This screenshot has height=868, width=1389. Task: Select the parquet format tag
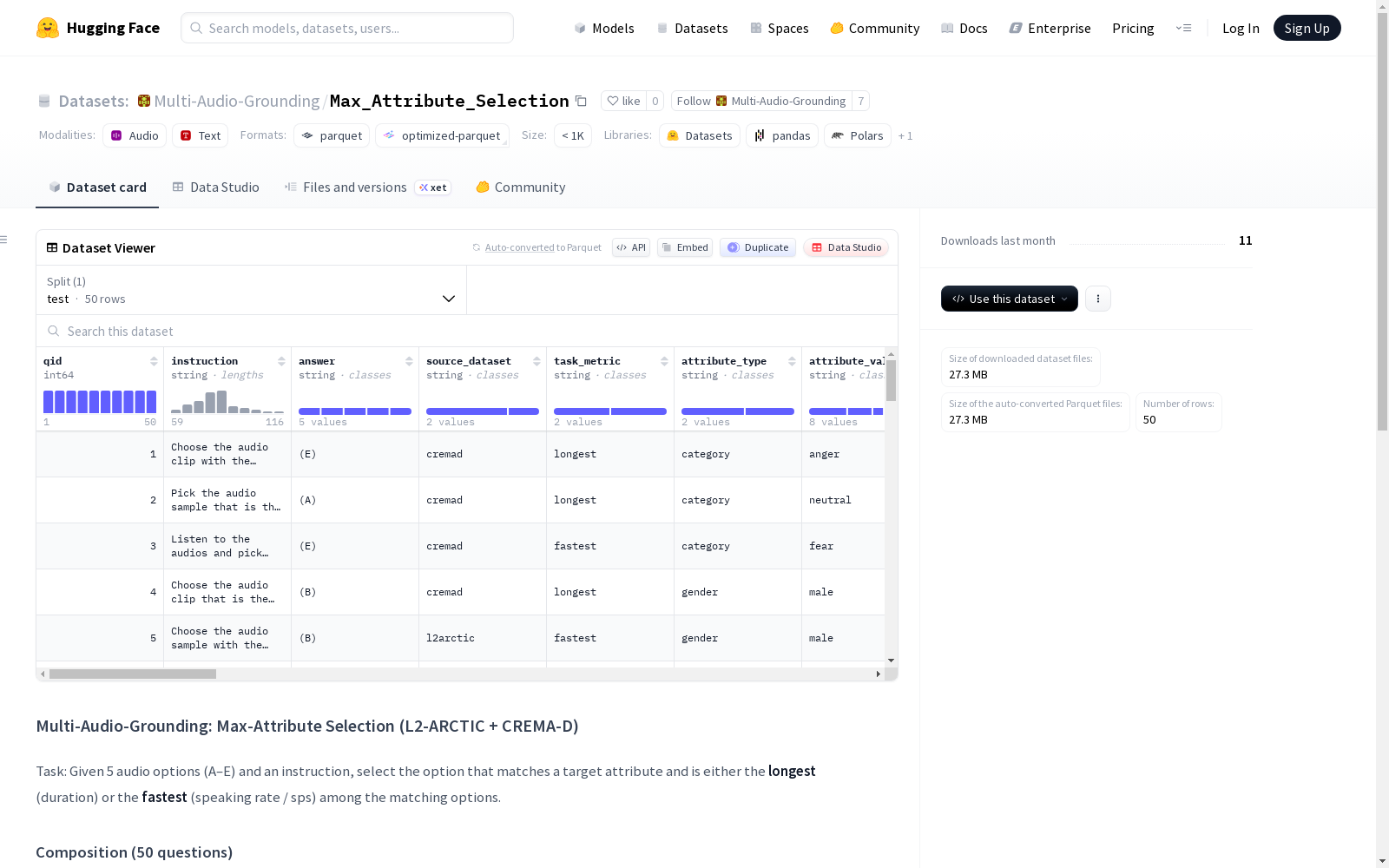[332, 135]
